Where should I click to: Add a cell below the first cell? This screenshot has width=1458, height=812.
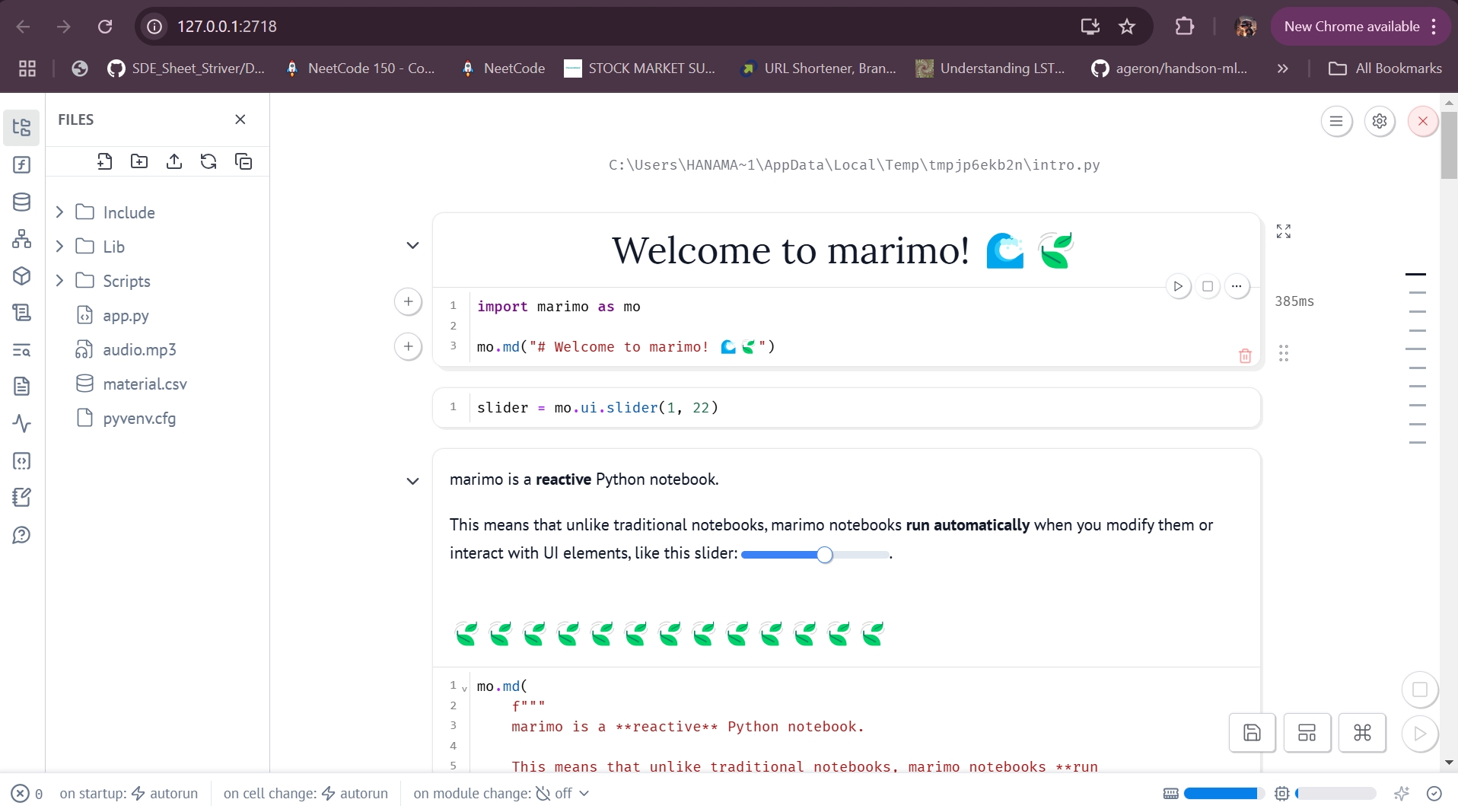tap(409, 346)
